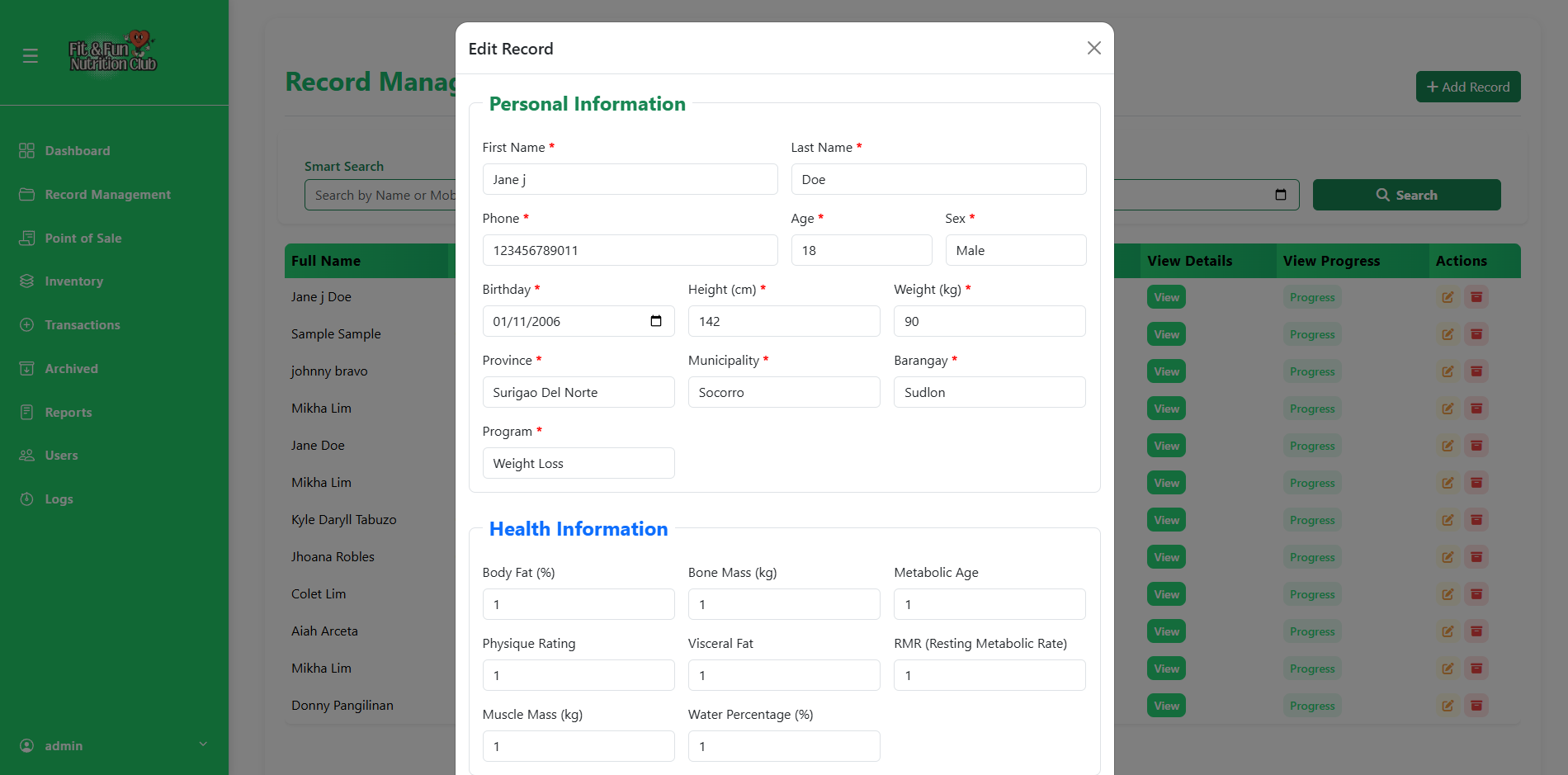Click the Body Fat (%) input field
1568x775 pixels.
coord(578,604)
